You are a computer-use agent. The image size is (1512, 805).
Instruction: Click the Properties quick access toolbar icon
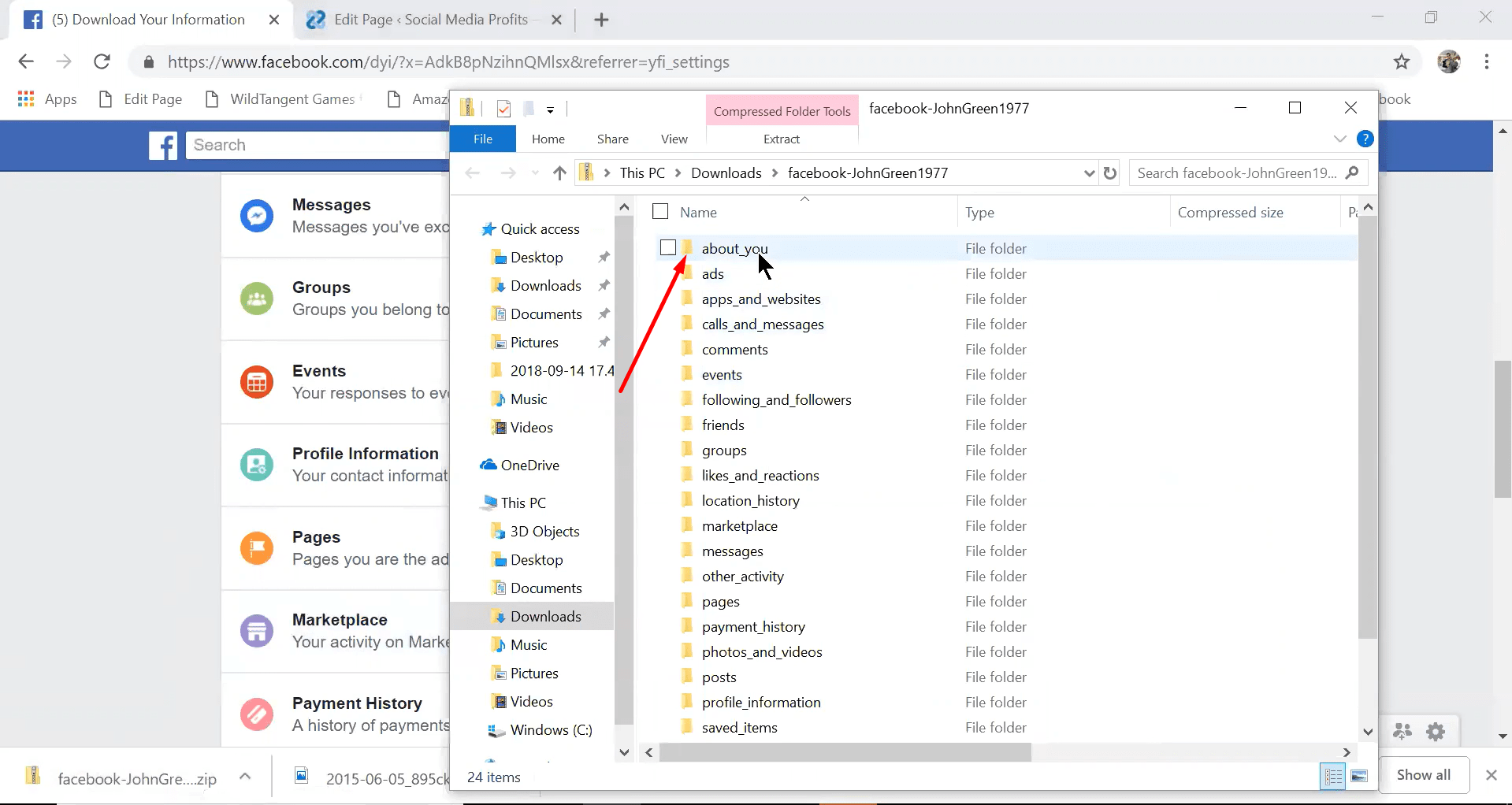point(504,109)
